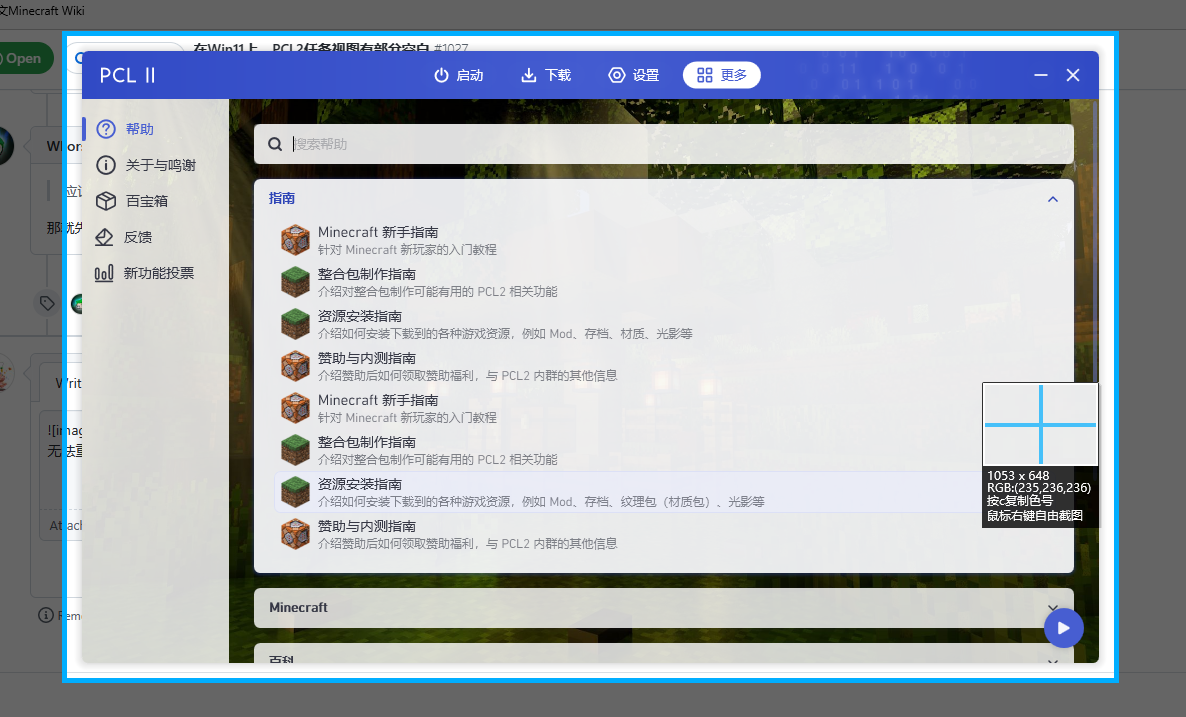The image size is (1186, 717).
Task: Select the 新功能投票 chart icon
Action: [x=105, y=273]
